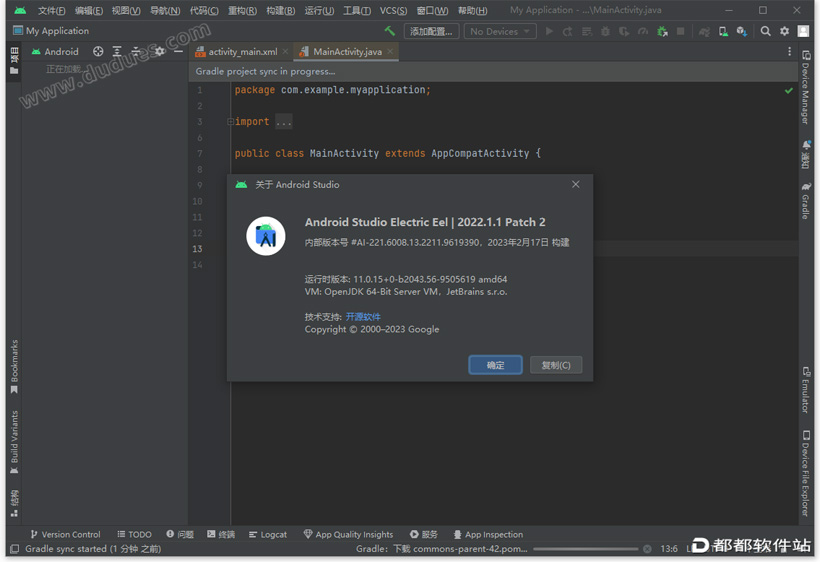Close the activity_main.xml tab with its X
820x562 pixels.
tap(285, 51)
